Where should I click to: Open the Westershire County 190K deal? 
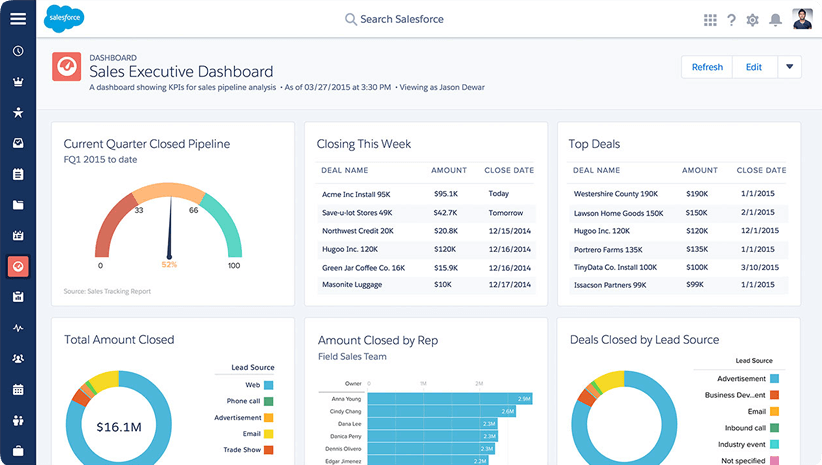pyautogui.click(x=615, y=194)
